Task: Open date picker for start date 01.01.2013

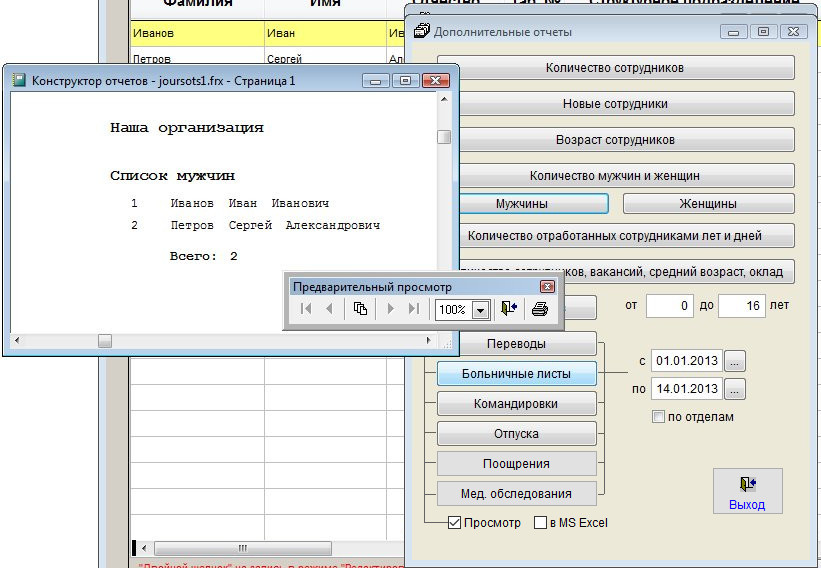Action: pyautogui.click(x=735, y=361)
